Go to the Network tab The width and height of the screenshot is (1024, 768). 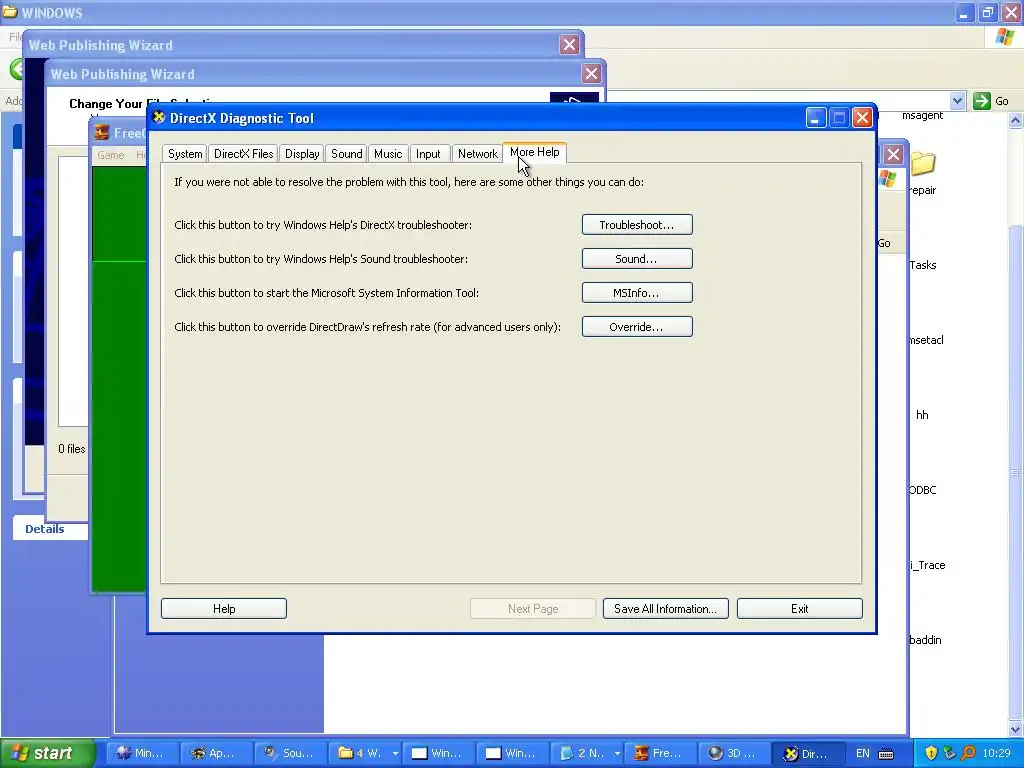[477, 153]
